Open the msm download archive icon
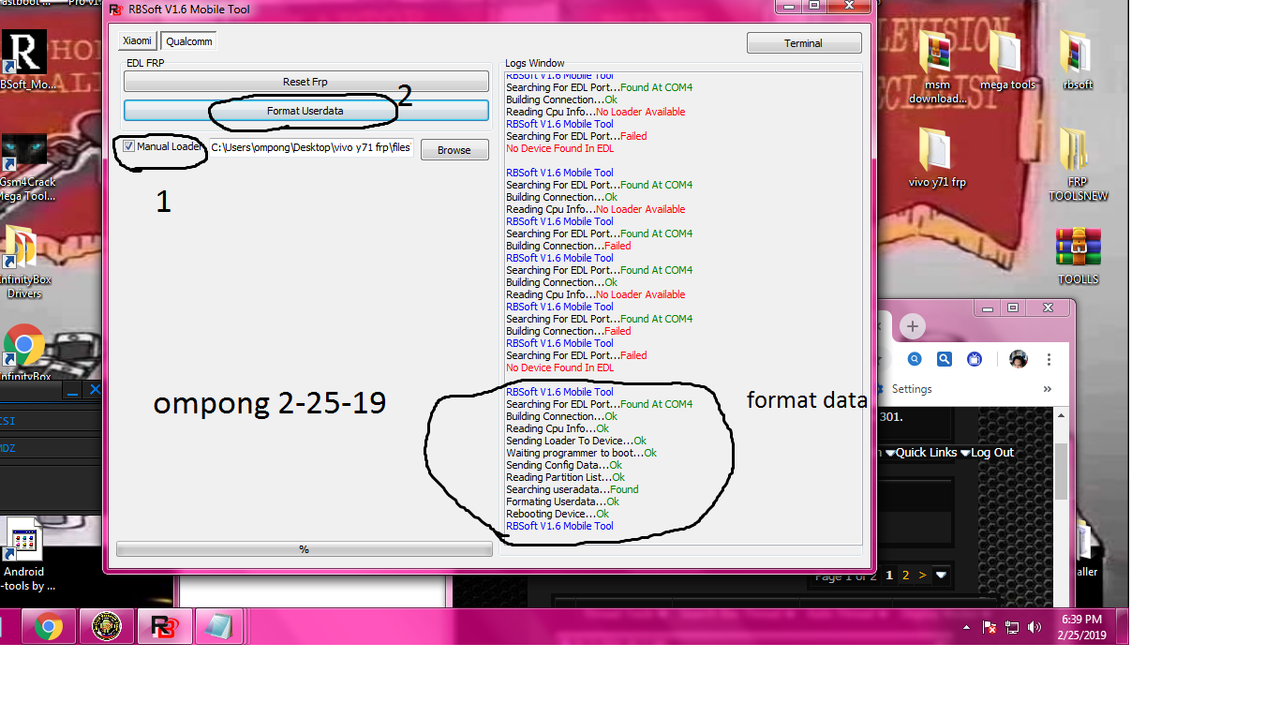Screen dimensions: 1280x720 (x=937, y=66)
